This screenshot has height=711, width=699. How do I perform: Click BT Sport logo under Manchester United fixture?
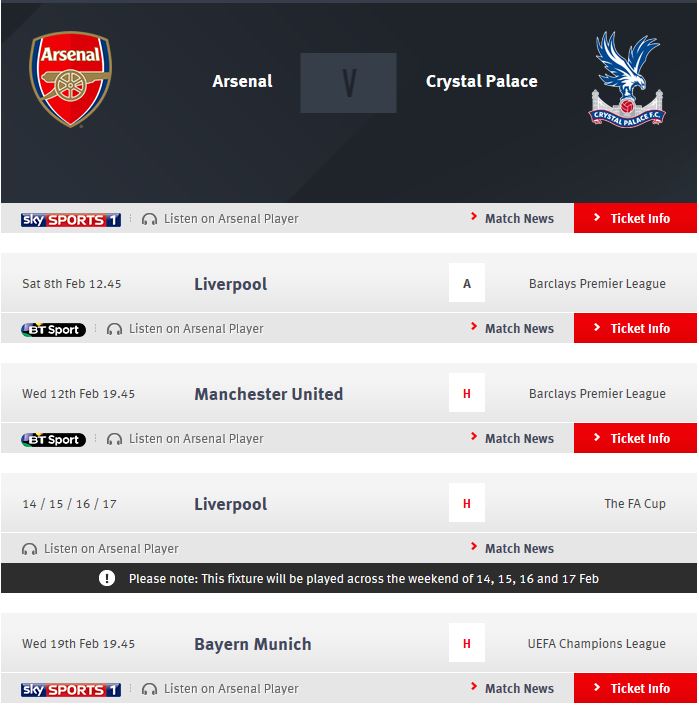click(x=53, y=439)
